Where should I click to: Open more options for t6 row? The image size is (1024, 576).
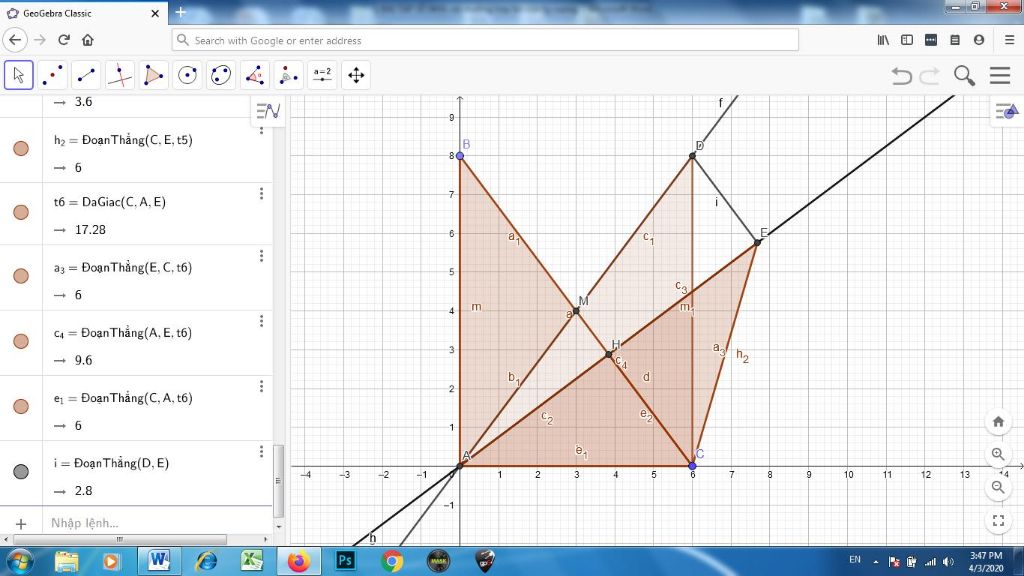pos(261,194)
